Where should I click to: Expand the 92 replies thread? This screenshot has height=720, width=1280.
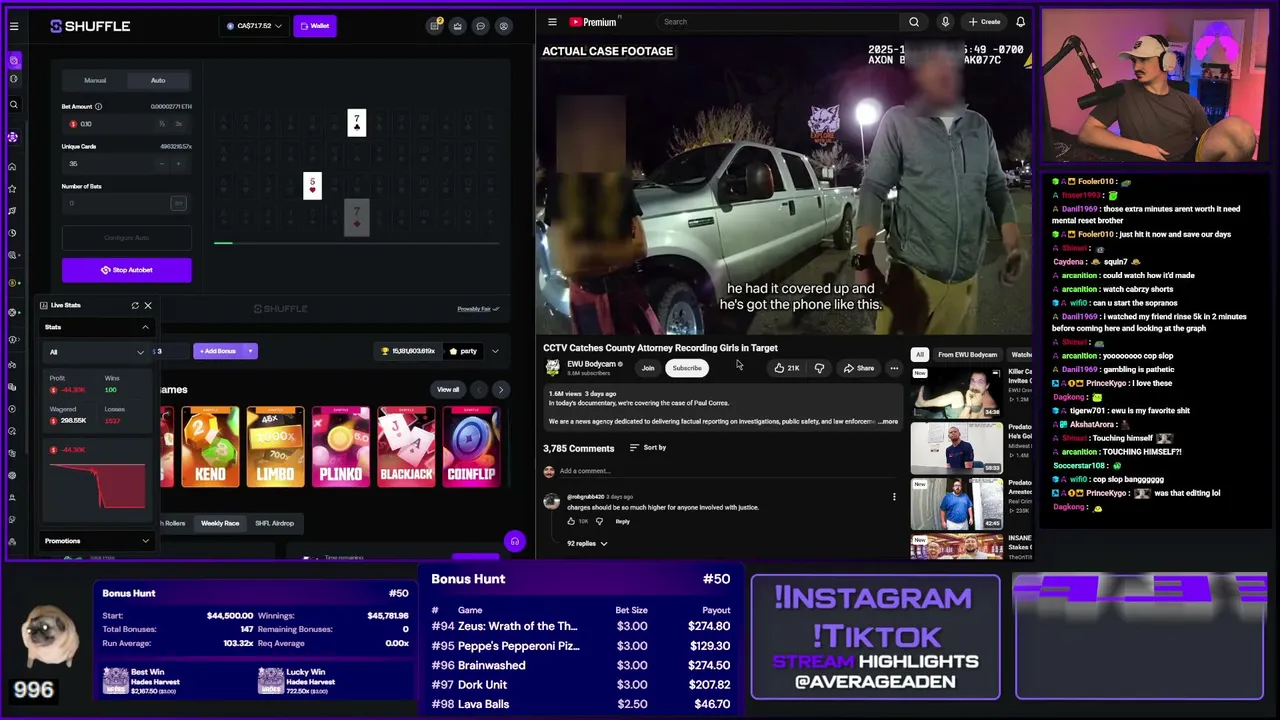587,543
